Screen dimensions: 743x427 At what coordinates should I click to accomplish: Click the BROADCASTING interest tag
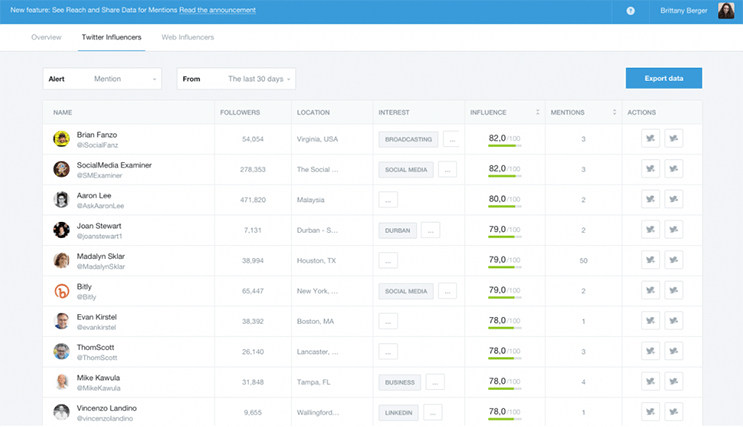pos(408,140)
